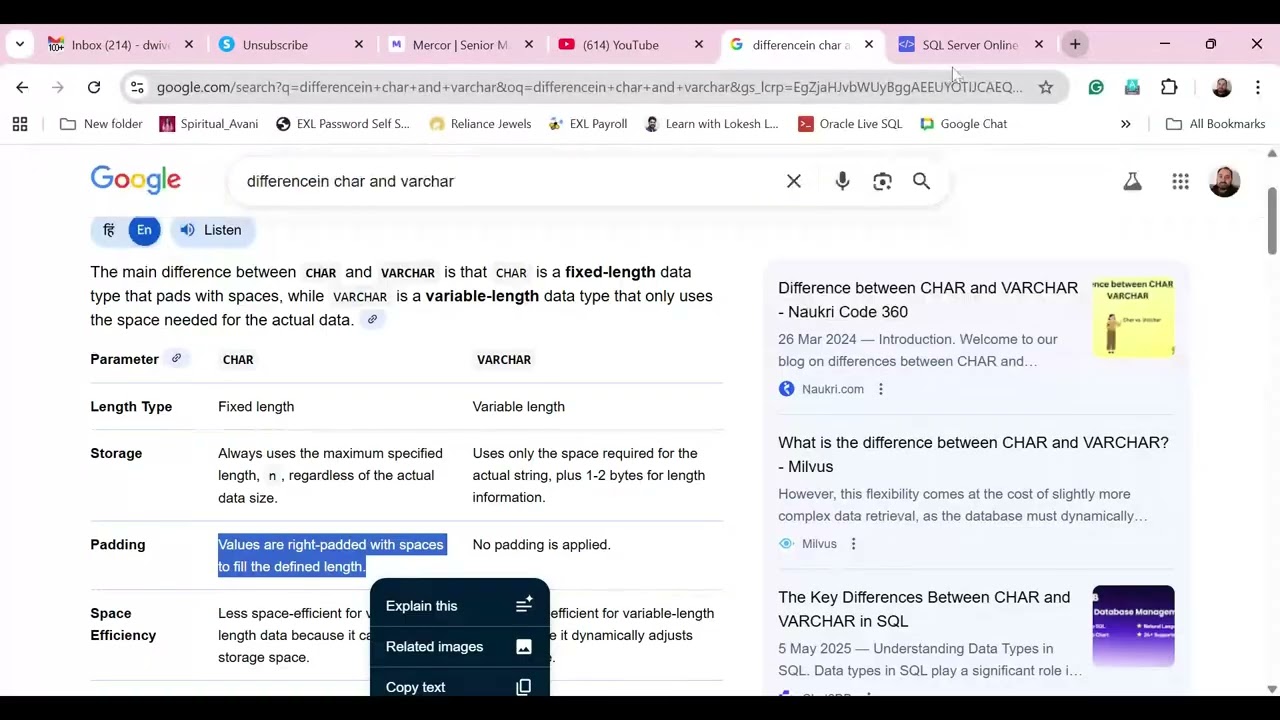Open the green extension icon beside Grammarly
The image size is (1280, 720).
[1132, 87]
